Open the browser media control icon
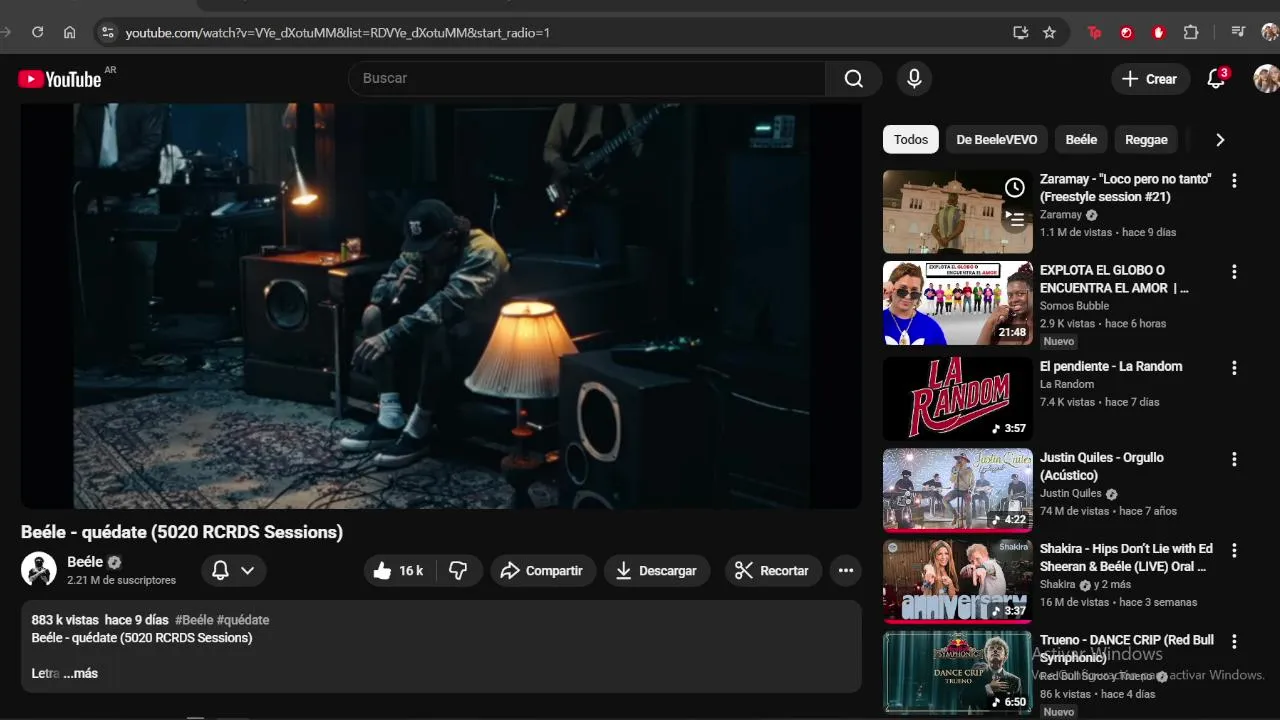The image size is (1280, 720). pos(1239,32)
